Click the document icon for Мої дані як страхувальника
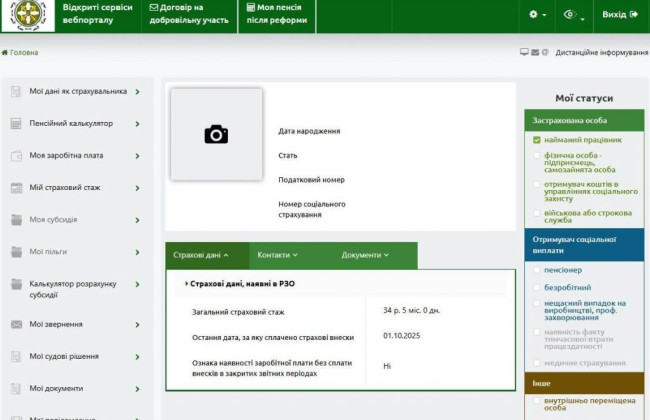This screenshot has width=650, height=420. click(x=16, y=91)
